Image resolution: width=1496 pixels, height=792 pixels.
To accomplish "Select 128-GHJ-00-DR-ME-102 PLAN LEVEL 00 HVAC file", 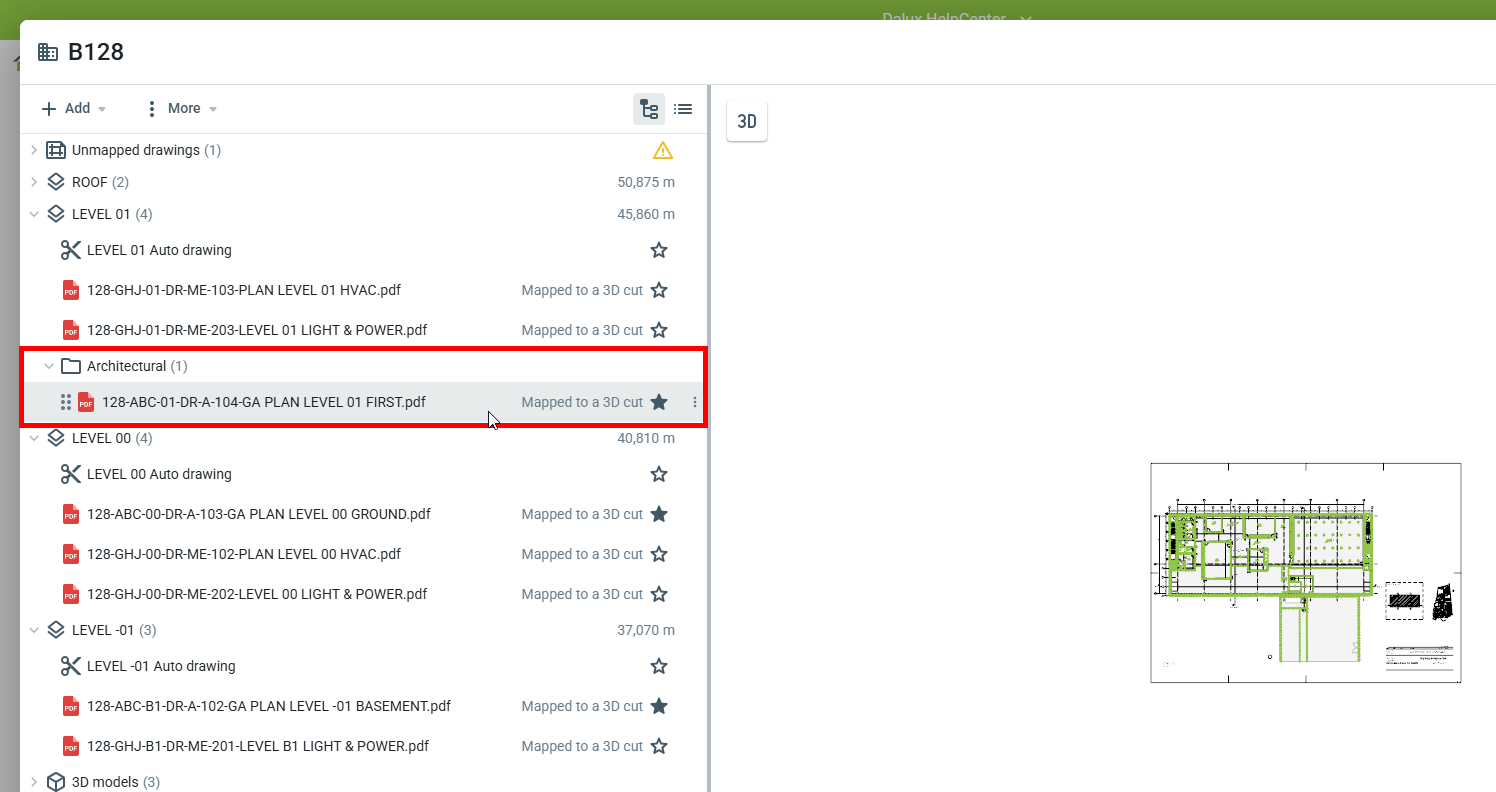I will click(244, 554).
